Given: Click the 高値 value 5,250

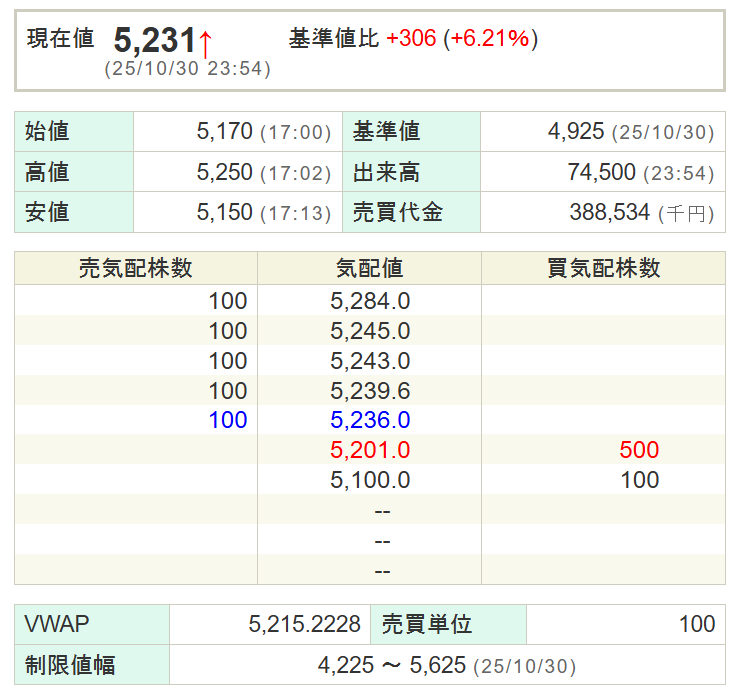Looking at the screenshot, I should (x=225, y=172).
